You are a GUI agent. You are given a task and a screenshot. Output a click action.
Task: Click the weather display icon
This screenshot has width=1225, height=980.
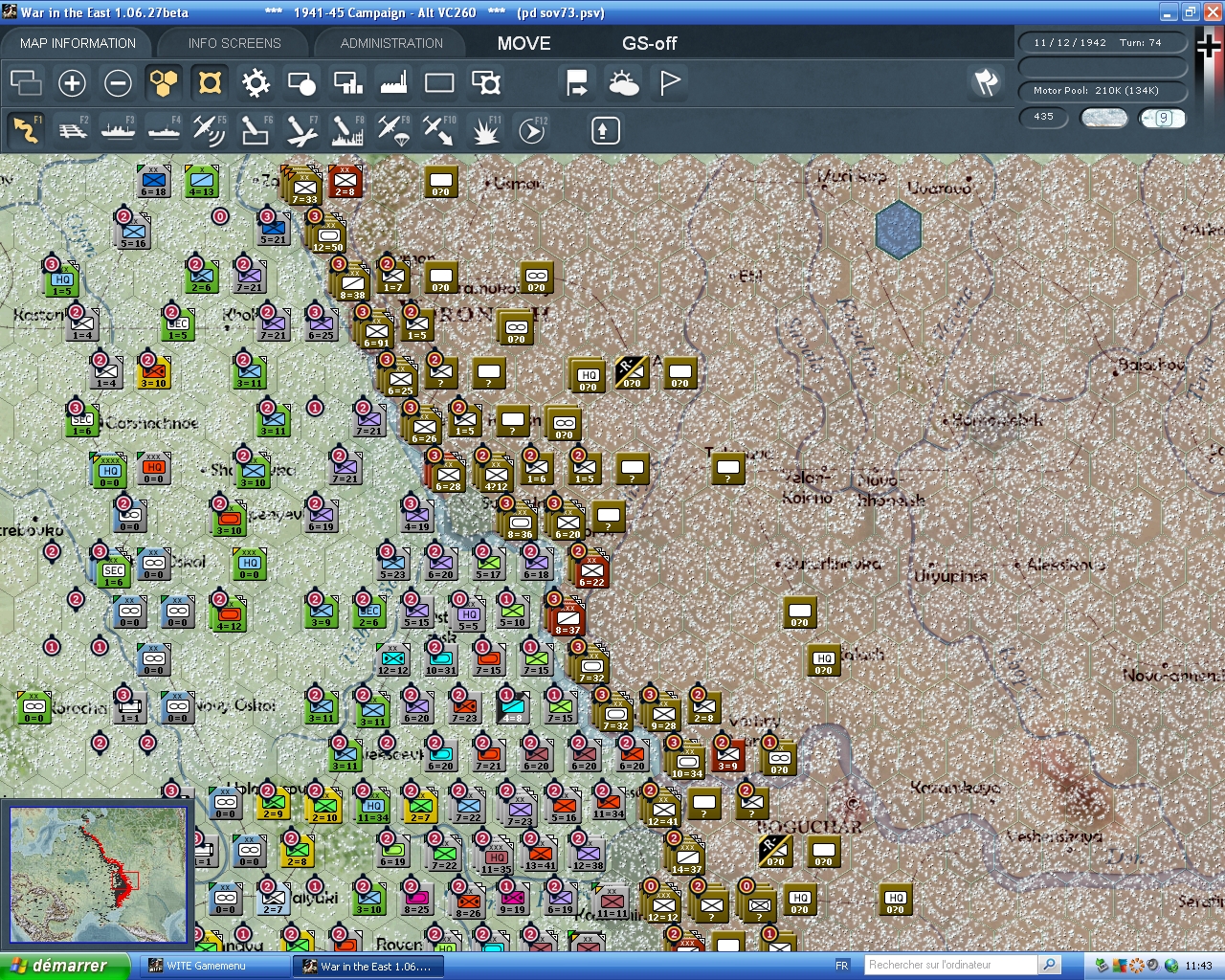pyautogui.click(x=623, y=83)
